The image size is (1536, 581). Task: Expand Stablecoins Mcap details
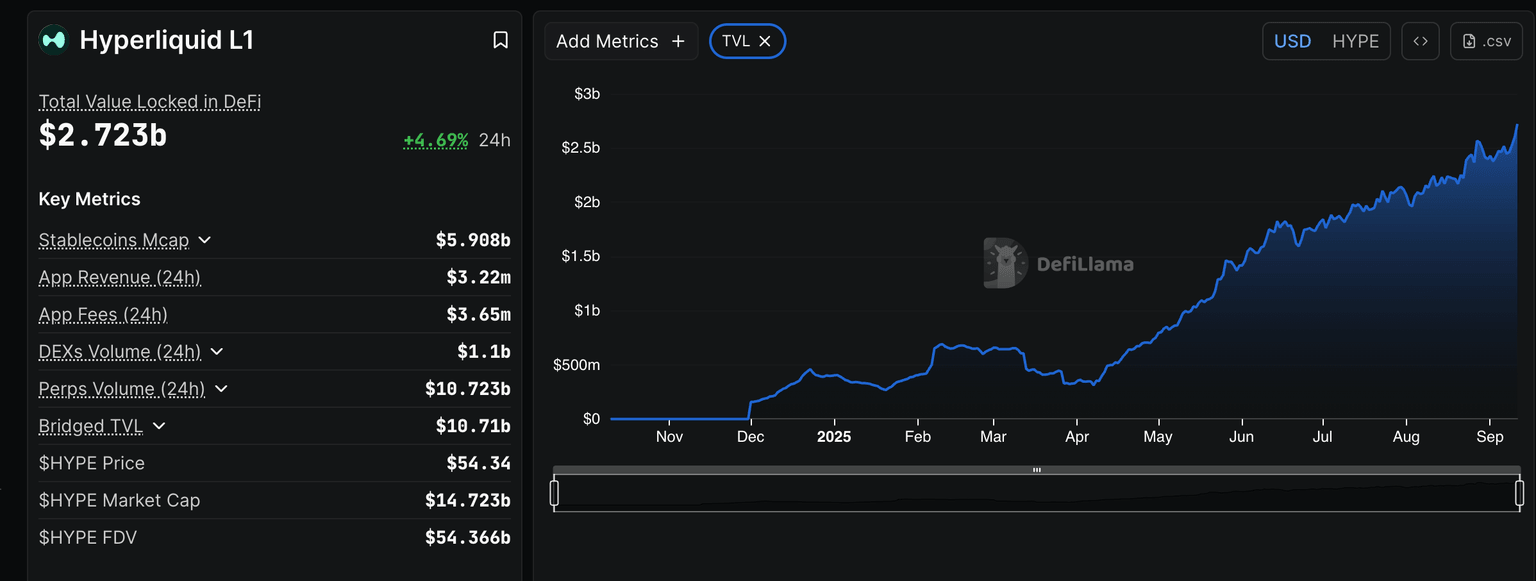[205, 240]
